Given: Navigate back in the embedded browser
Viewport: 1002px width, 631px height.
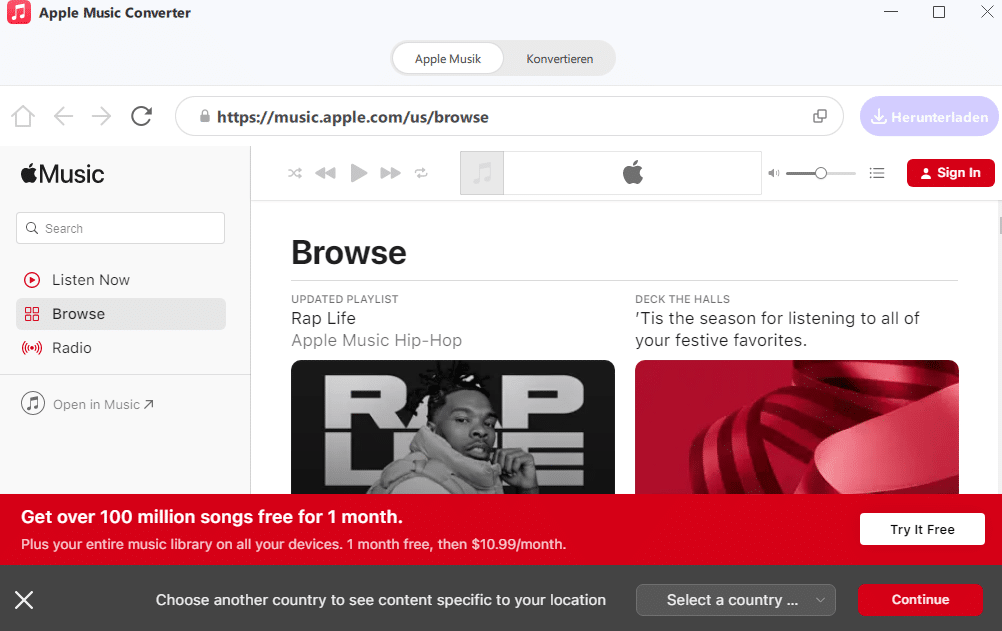Looking at the screenshot, I should pos(63,116).
